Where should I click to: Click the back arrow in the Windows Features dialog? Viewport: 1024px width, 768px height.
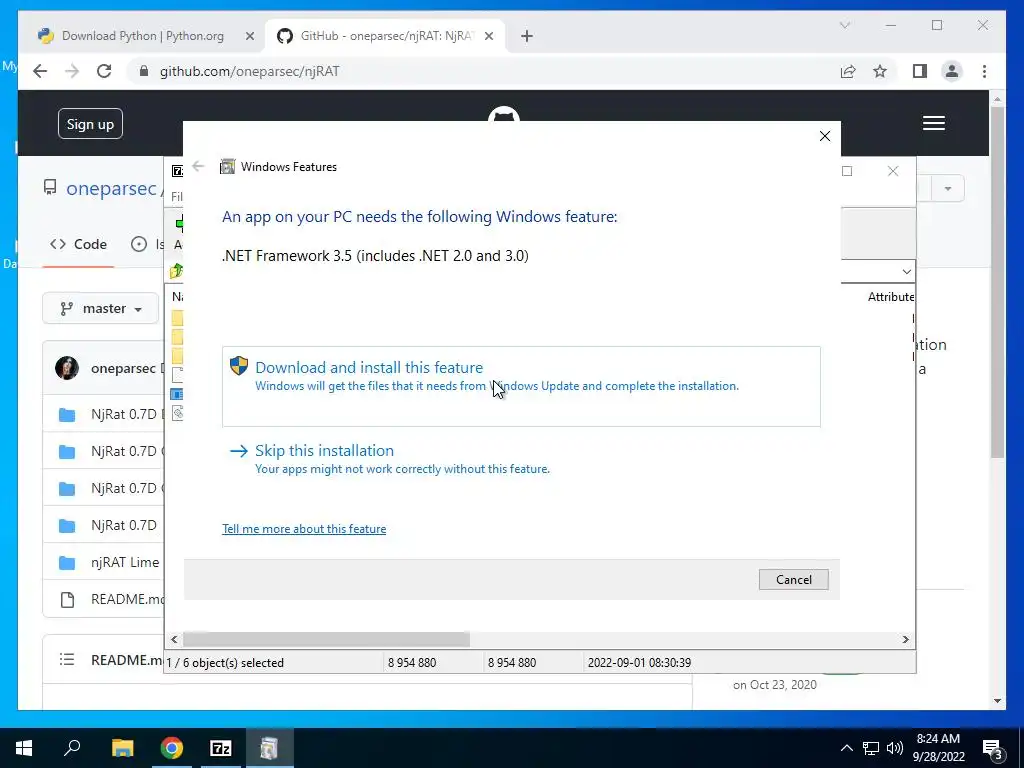pos(199,167)
